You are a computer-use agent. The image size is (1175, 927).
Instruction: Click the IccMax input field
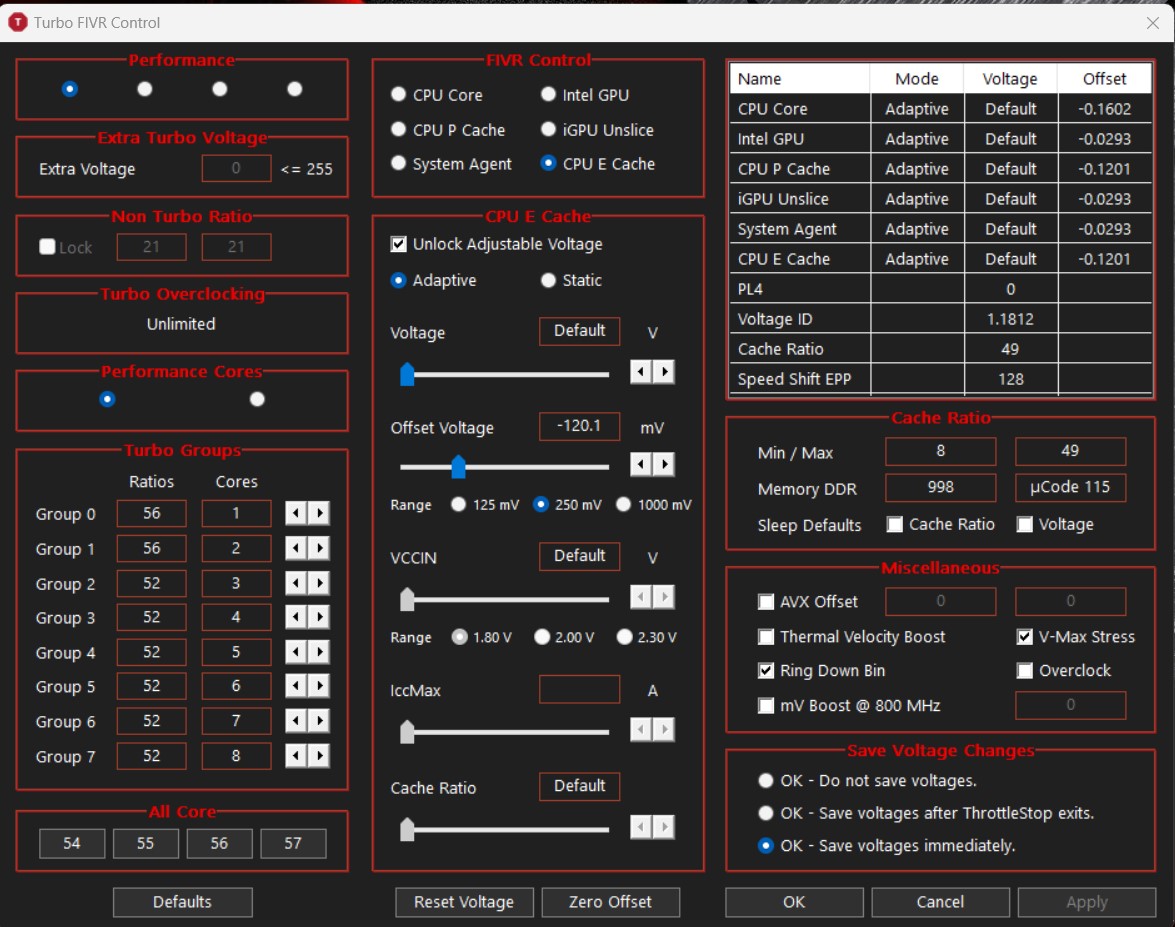tap(579, 688)
